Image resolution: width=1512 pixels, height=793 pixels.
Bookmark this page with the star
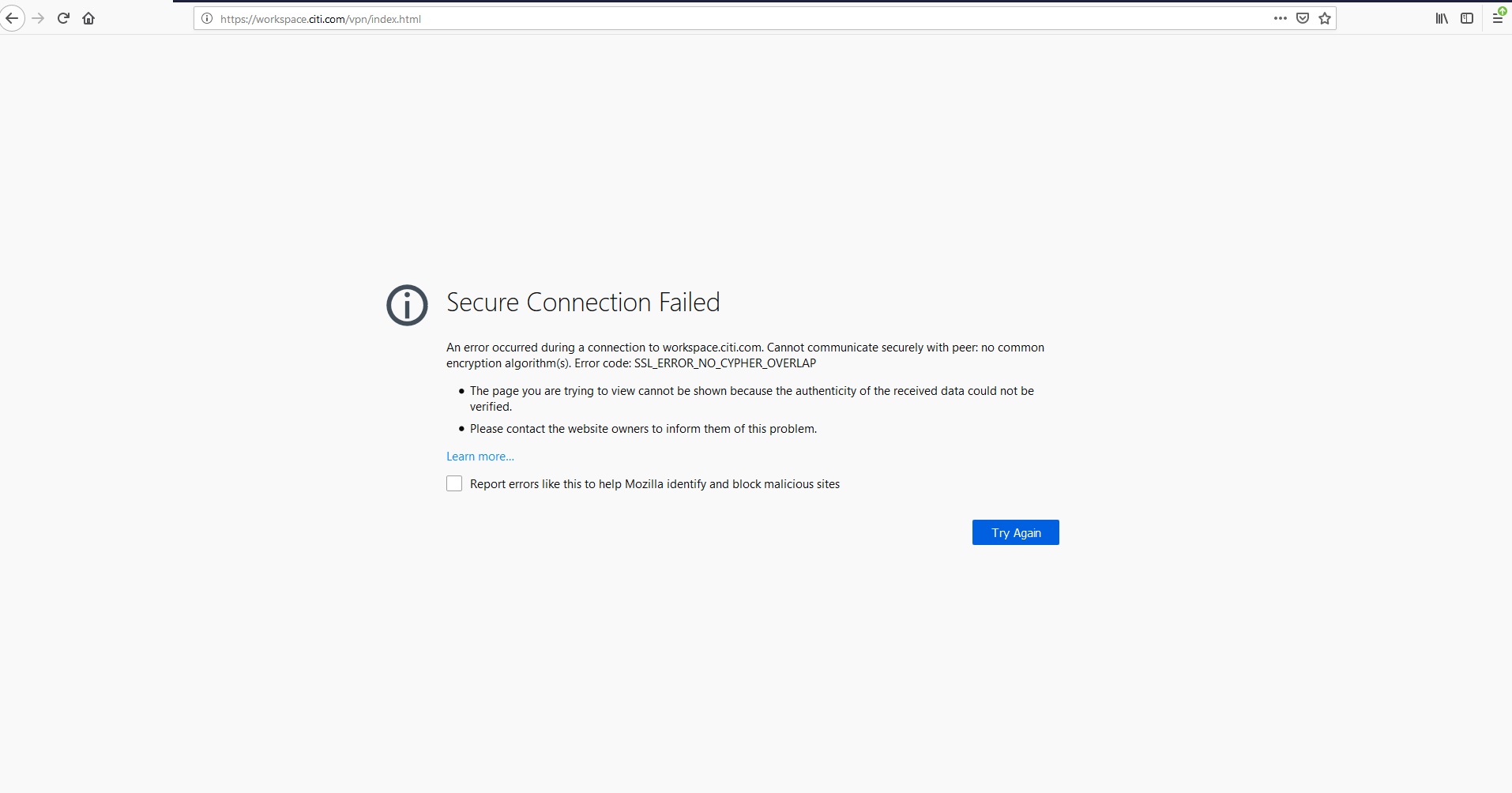(1325, 18)
